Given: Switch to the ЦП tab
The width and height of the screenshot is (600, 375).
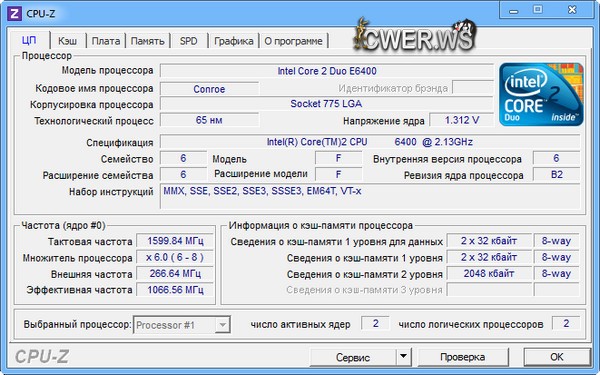Looking at the screenshot, I should pyautogui.click(x=29, y=41).
